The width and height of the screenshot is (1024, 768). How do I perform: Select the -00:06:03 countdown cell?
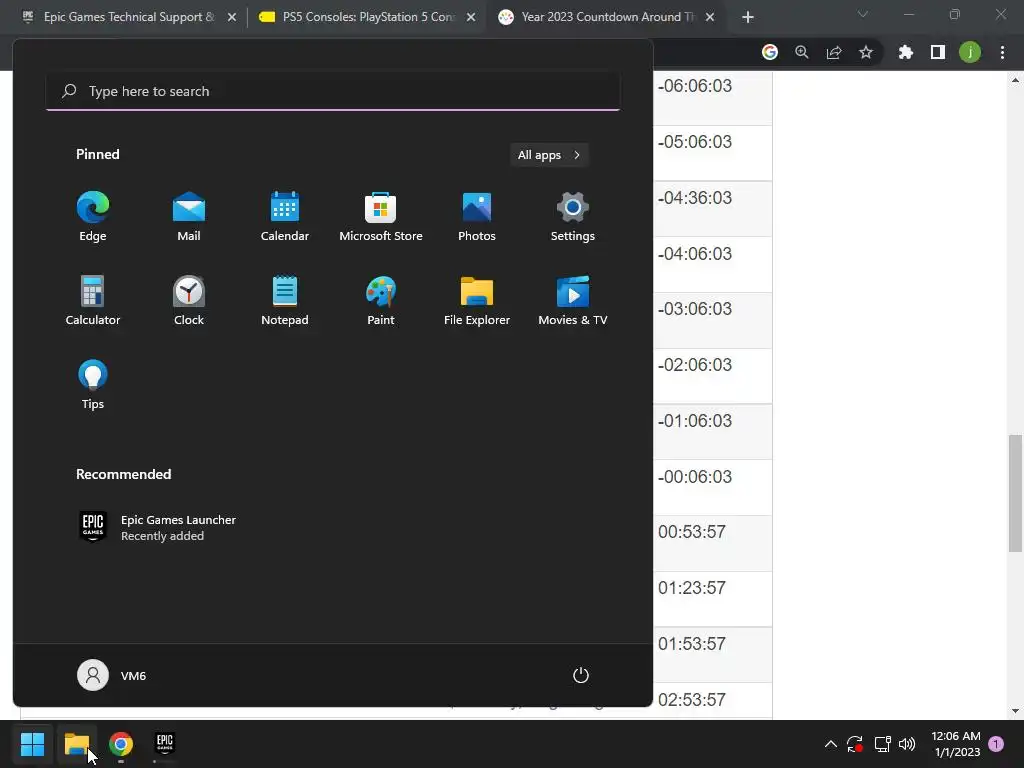tap(712, 488)
